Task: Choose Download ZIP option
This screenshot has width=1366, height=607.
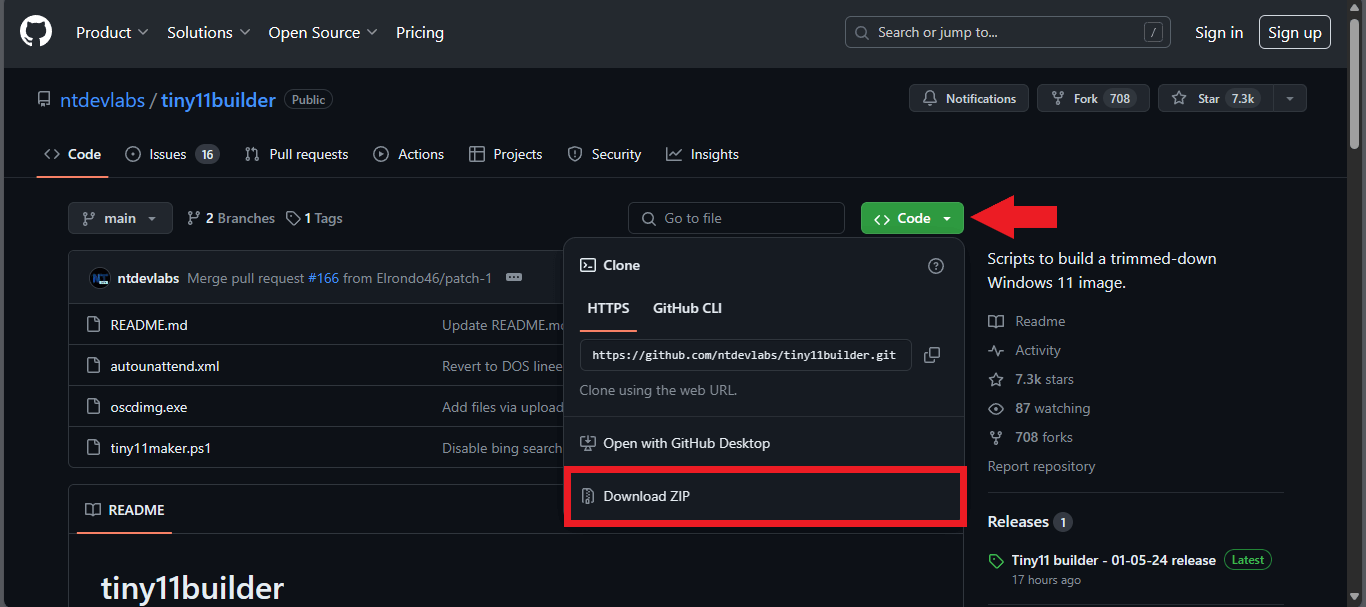Action: point(764,496)
